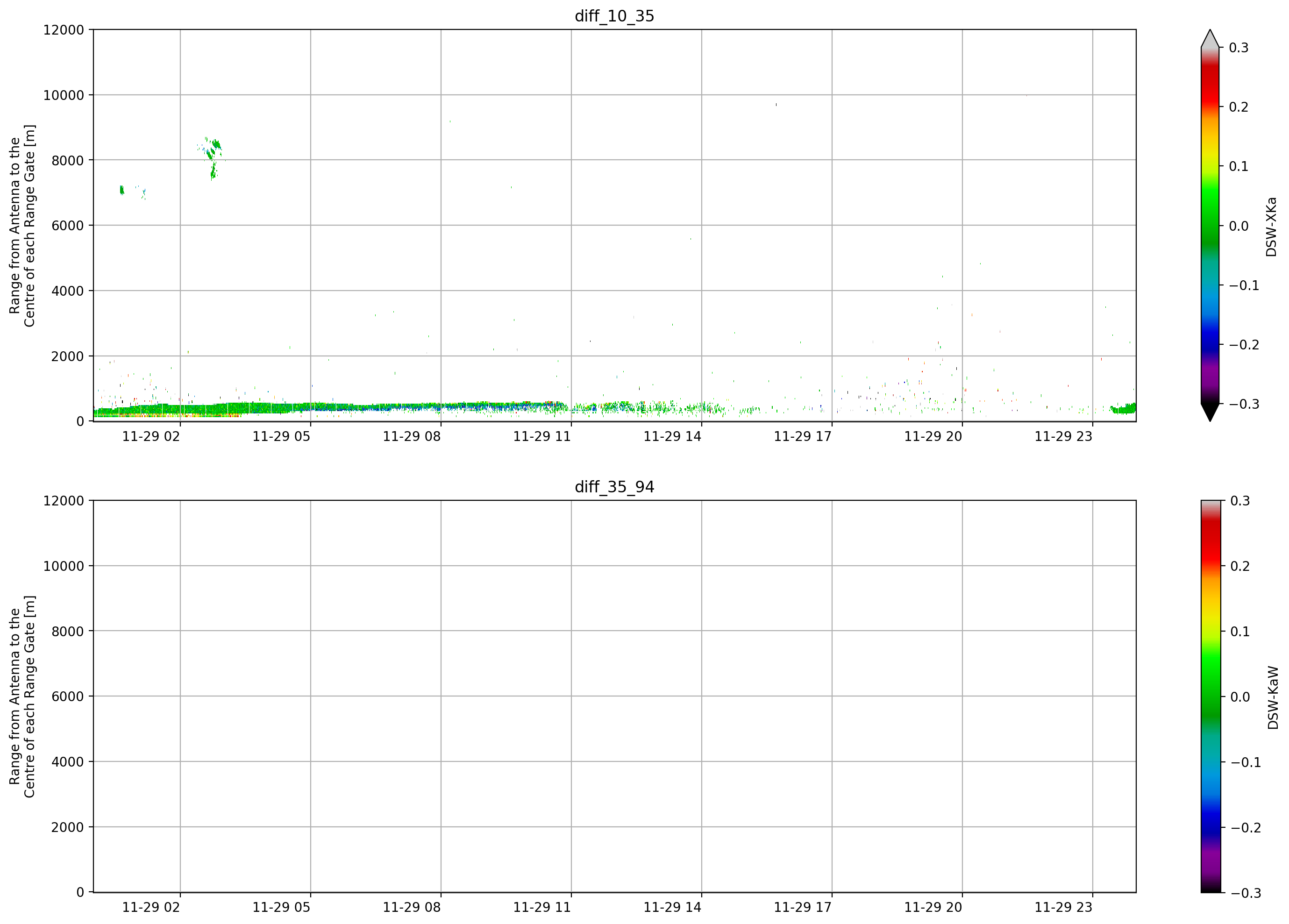Screen dimensions: 1289x924
Task: Click '11-29 23' x-tick under diff_10_35 plot
Action: [1063, 436]
